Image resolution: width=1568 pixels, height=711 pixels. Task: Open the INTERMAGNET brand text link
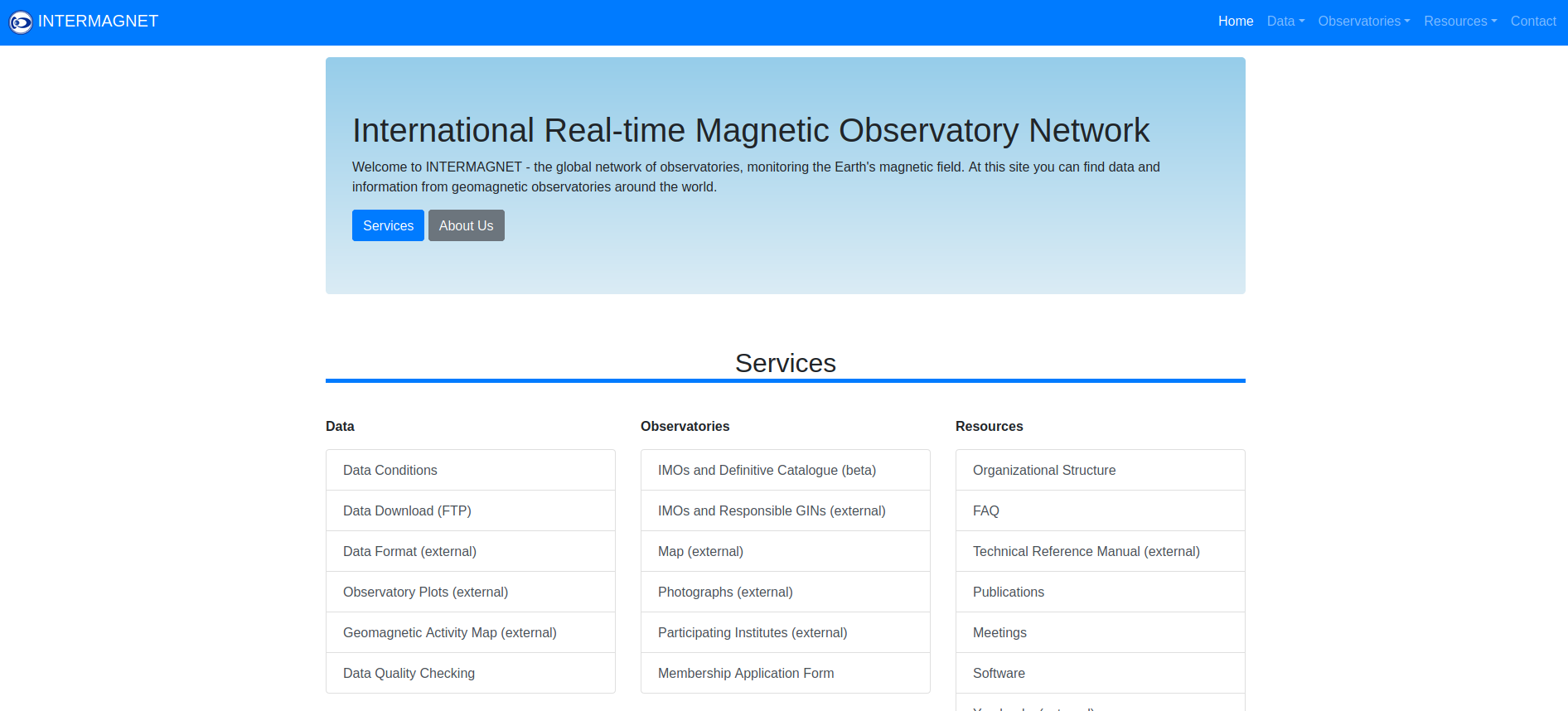point(98,22)
